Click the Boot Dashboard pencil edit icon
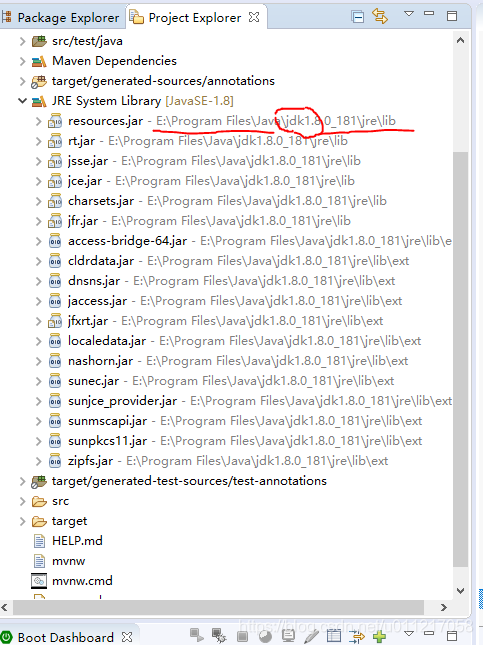 pos(311,636)
